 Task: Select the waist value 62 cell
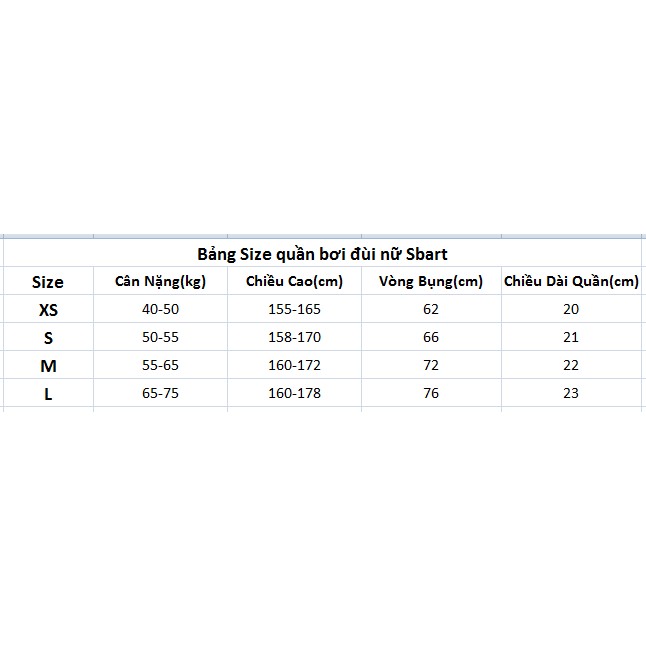click(431, 310)
